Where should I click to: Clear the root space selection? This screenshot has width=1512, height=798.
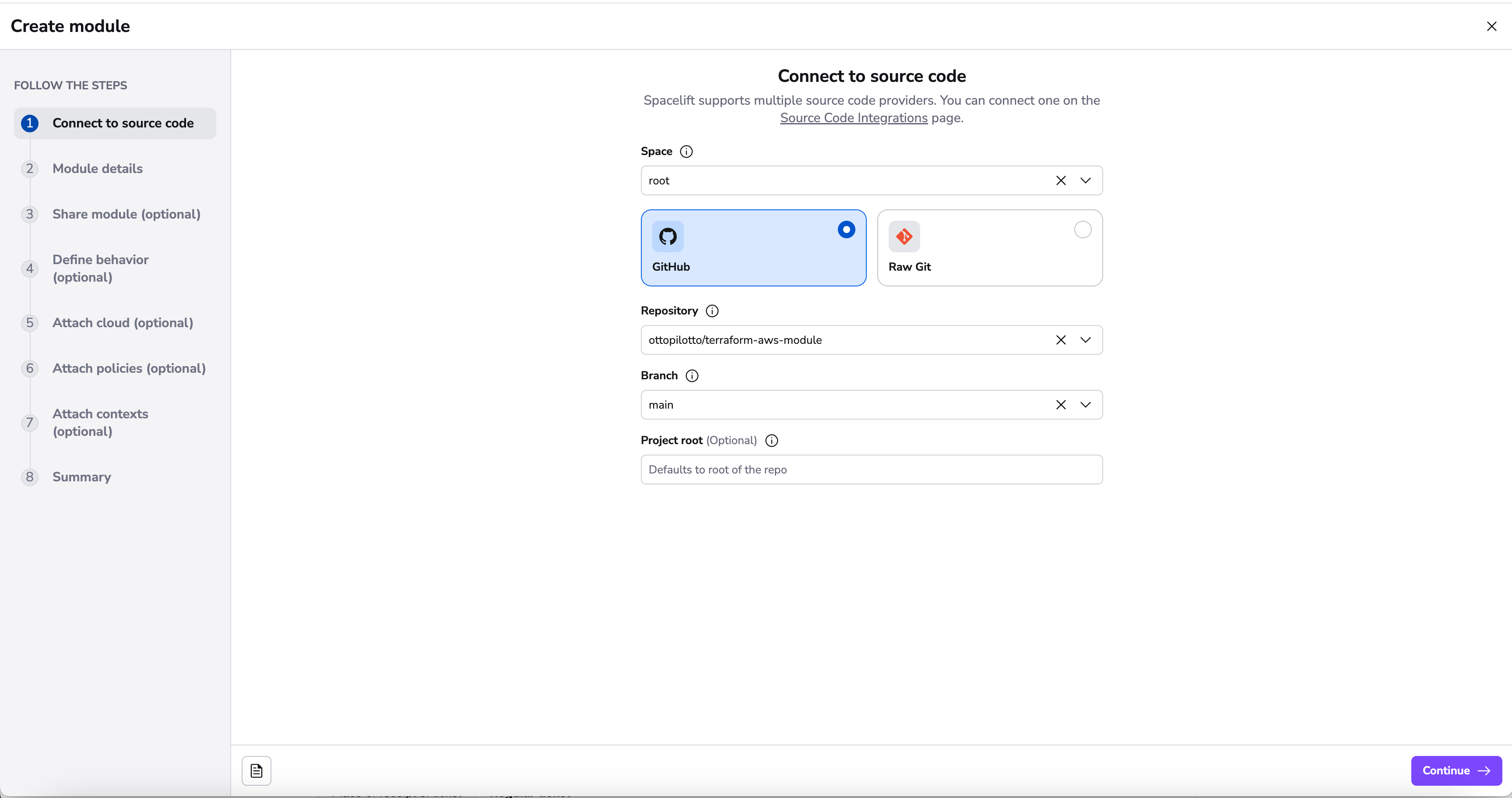pos(1061,181)
